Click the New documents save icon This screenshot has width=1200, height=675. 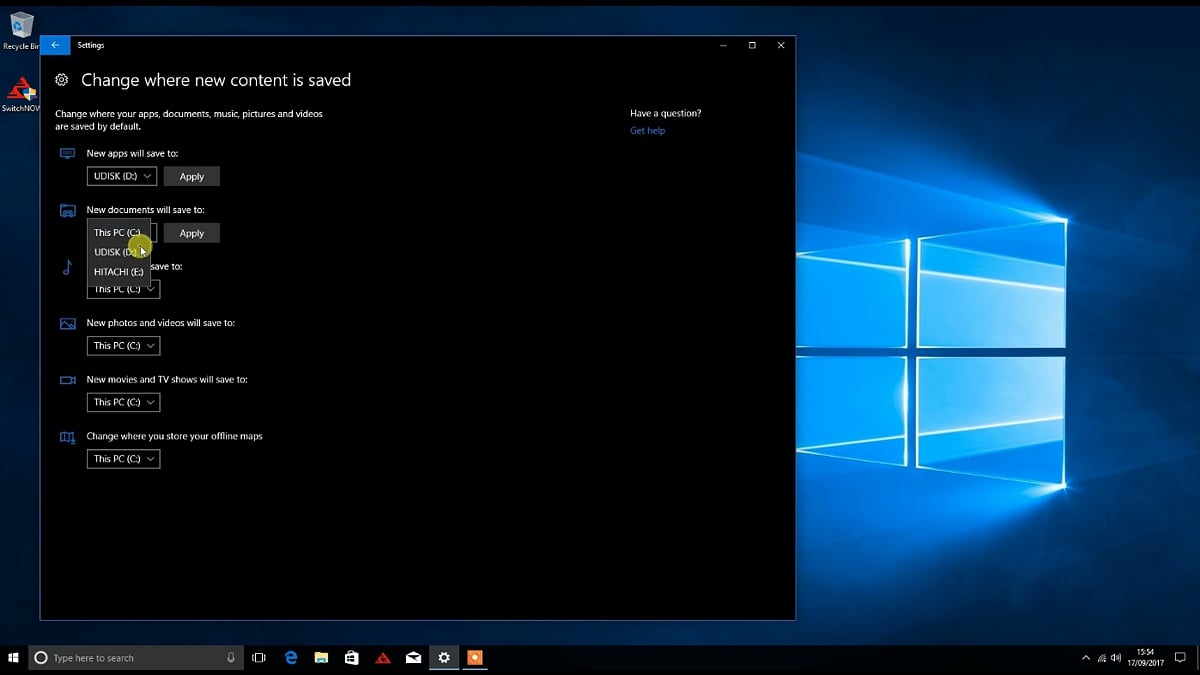click(x=67, y=210)
